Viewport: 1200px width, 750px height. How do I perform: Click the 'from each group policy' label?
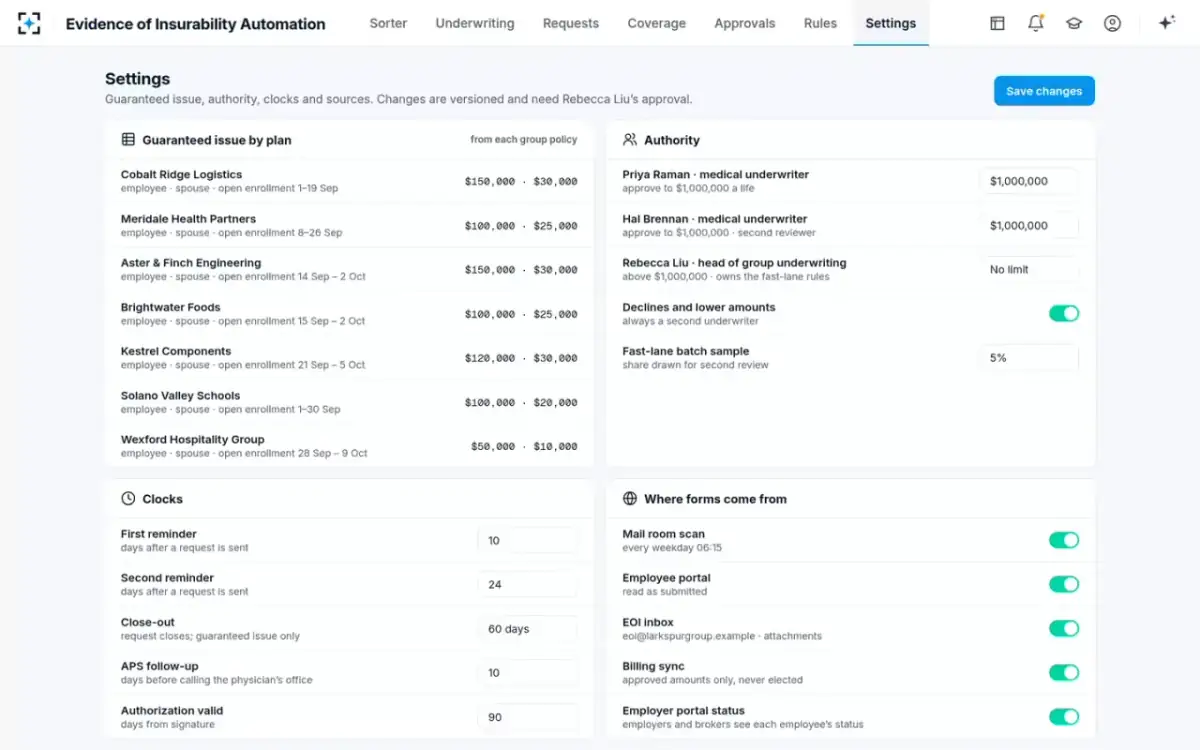524,140
